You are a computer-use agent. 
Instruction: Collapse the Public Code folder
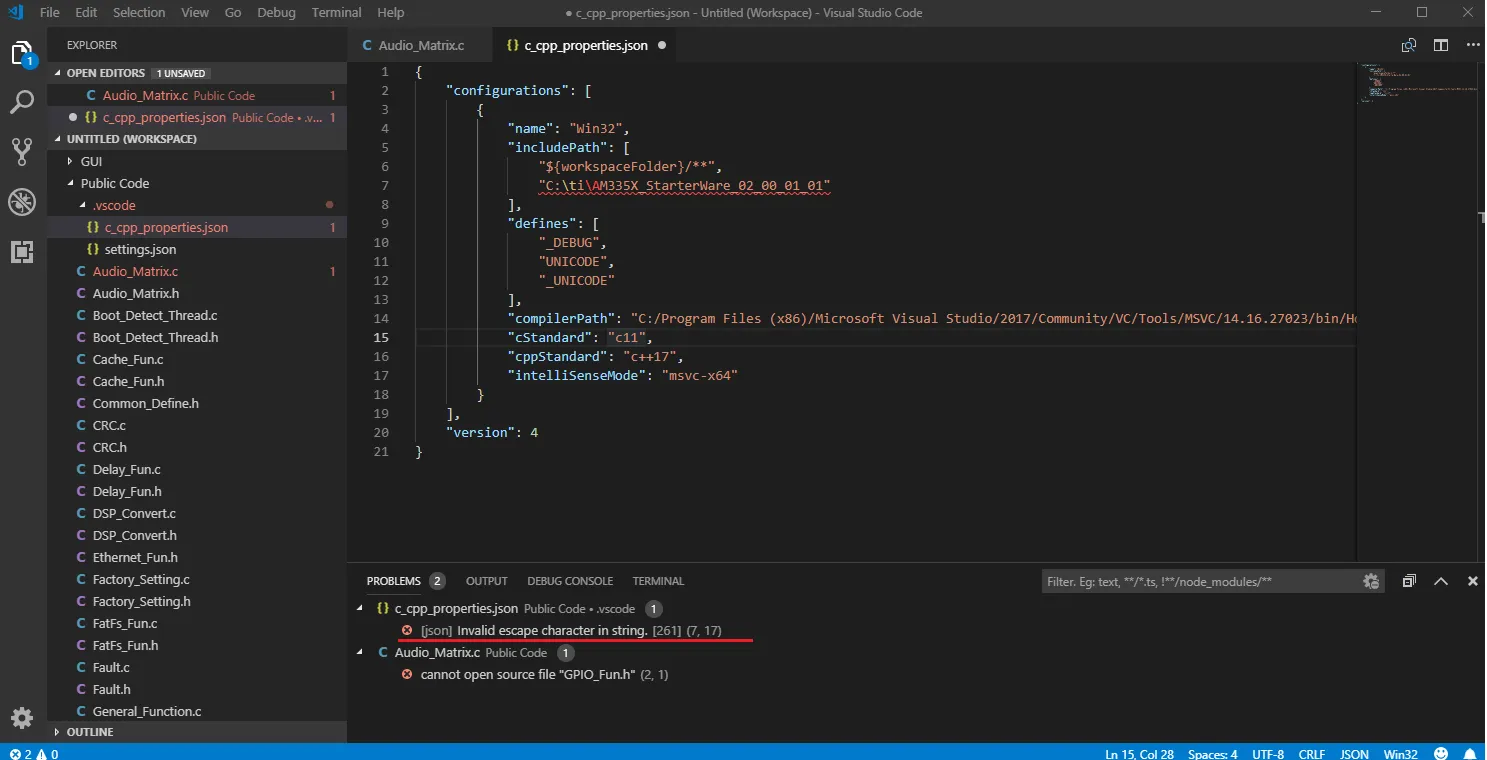tap(114, 183)
